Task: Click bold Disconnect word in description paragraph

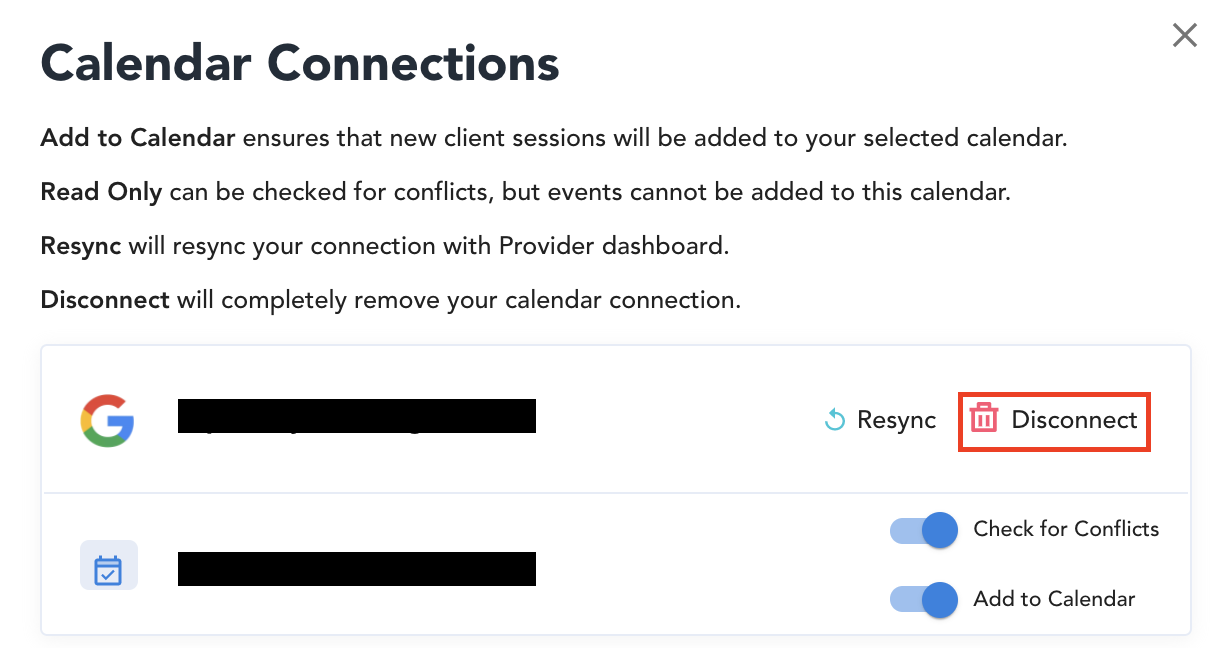Action: point(105,299)
